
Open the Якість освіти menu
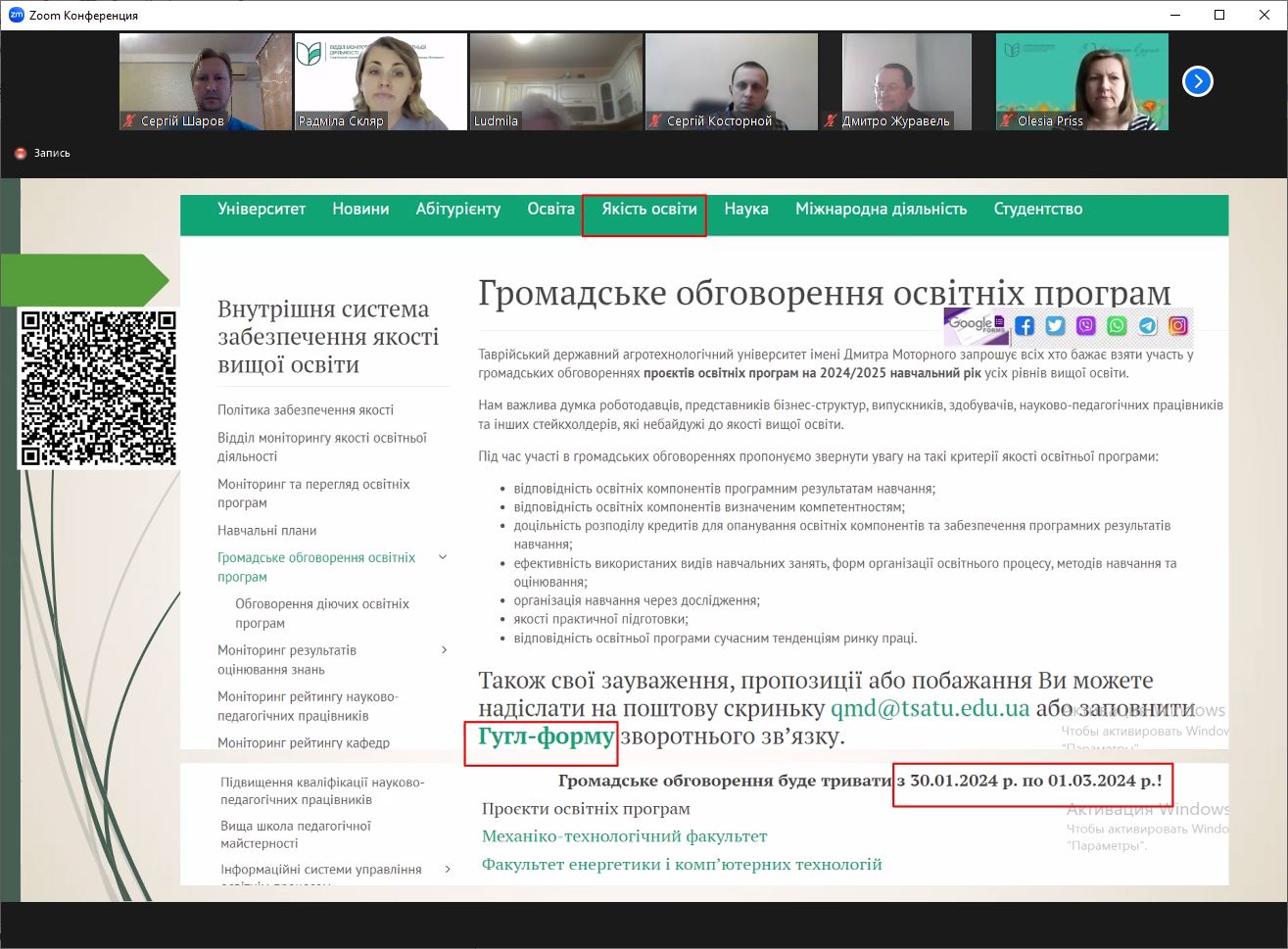click(649, 209)
